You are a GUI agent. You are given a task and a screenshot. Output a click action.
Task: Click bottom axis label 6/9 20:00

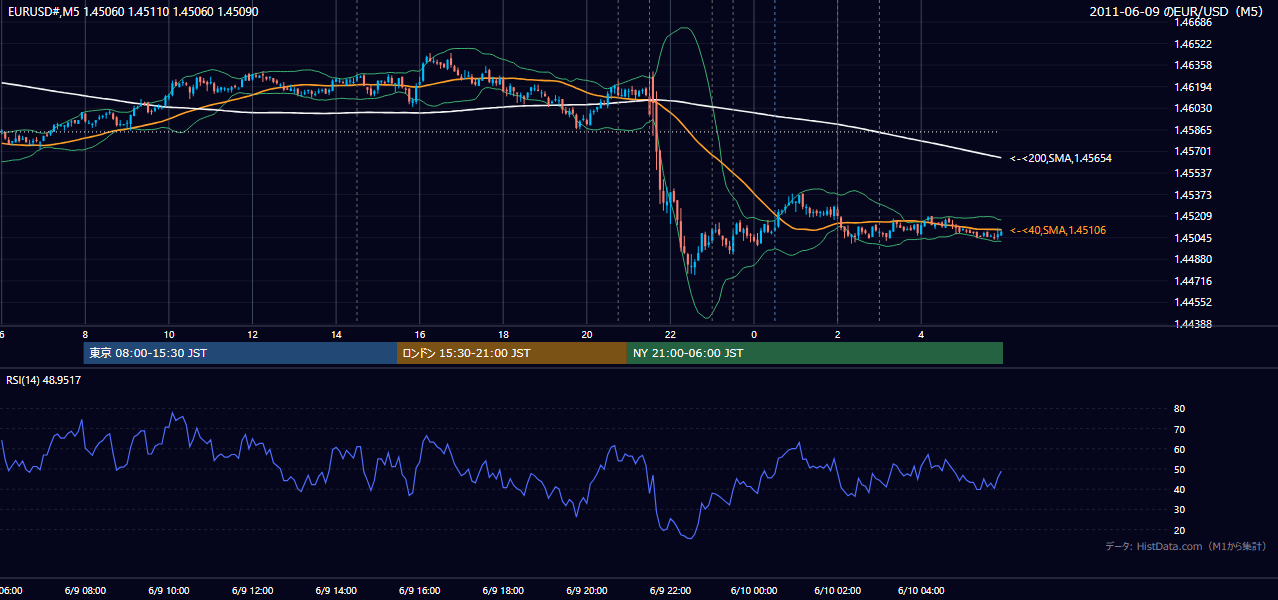point(587,591)
